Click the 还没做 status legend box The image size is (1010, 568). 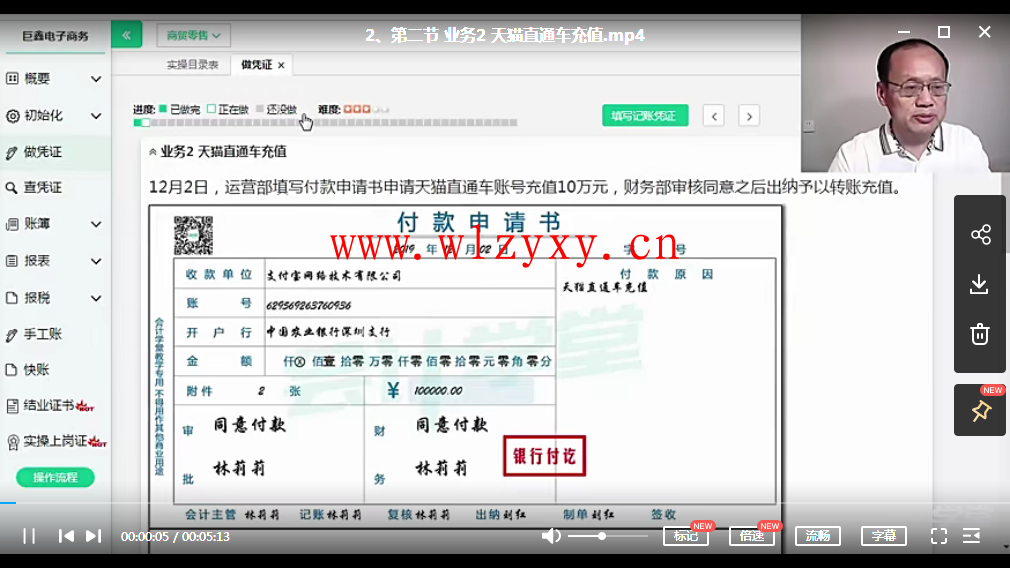(x=260, y=109)
